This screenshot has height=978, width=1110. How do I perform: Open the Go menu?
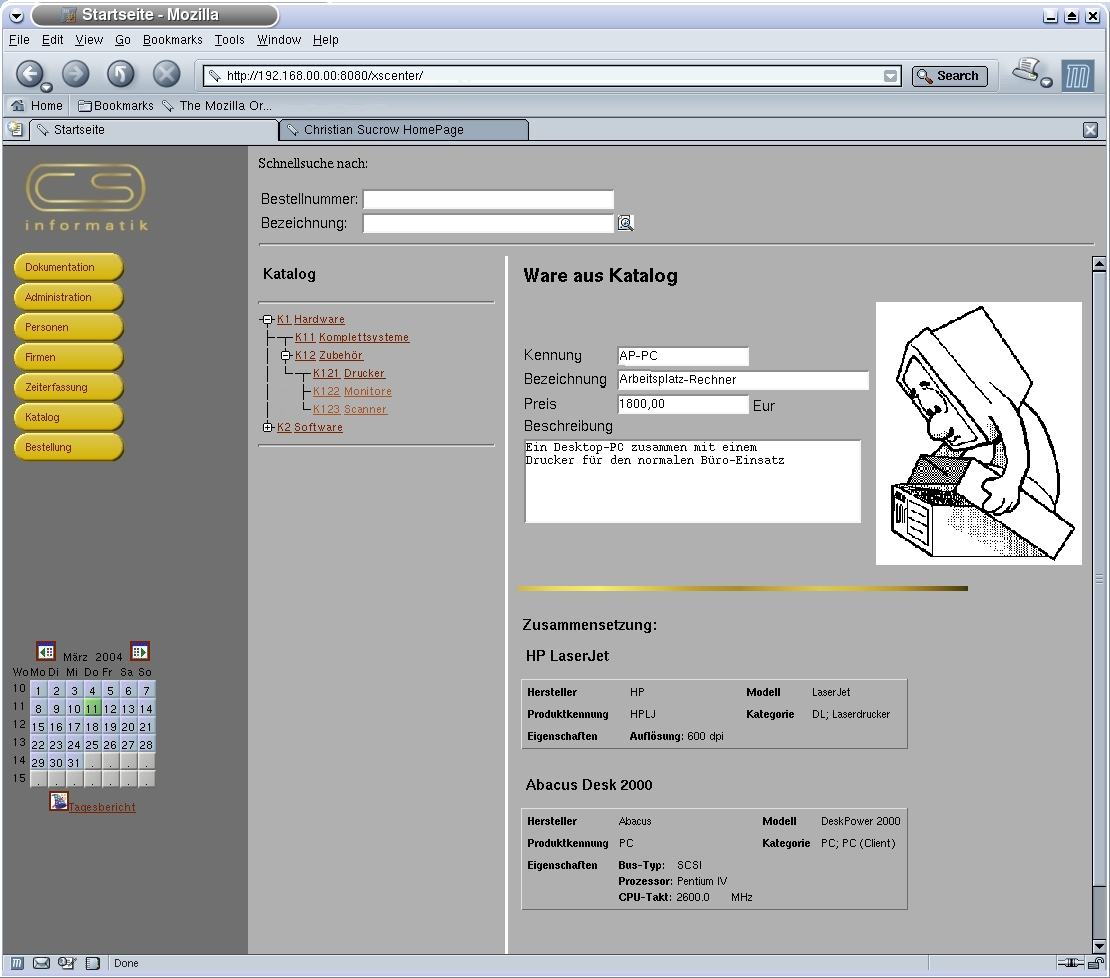(x=122, y=40)
